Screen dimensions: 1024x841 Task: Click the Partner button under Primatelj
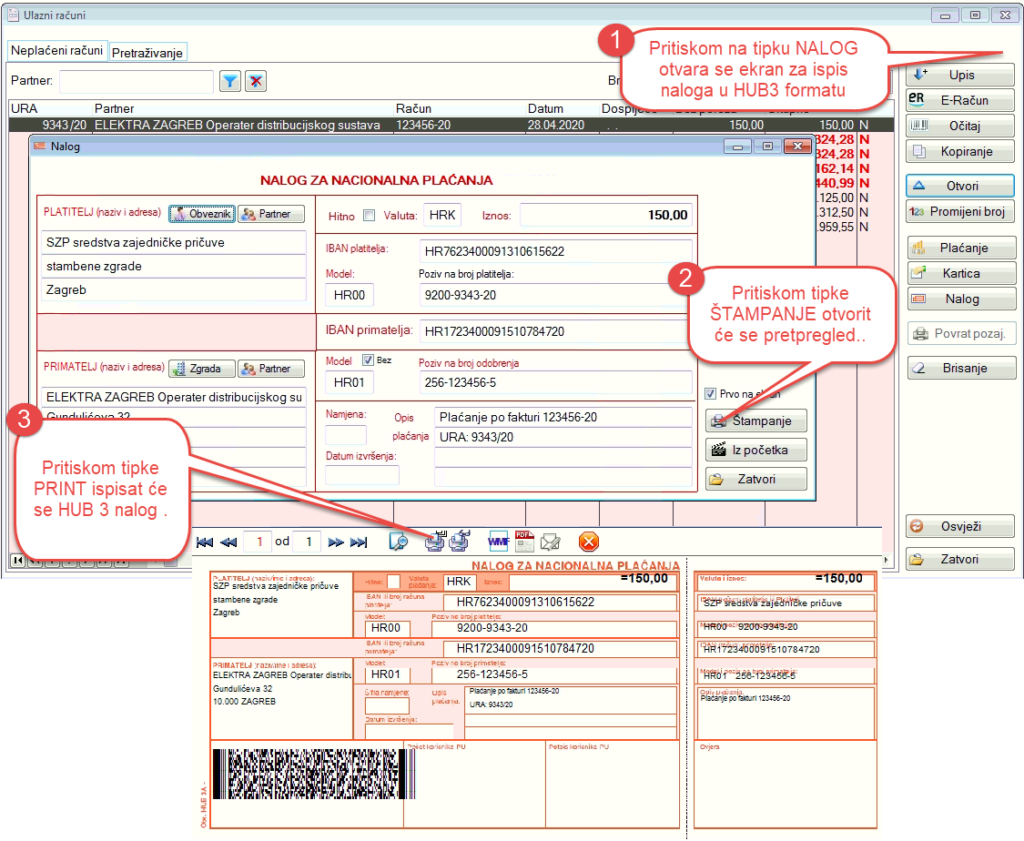tap(271, 368)
